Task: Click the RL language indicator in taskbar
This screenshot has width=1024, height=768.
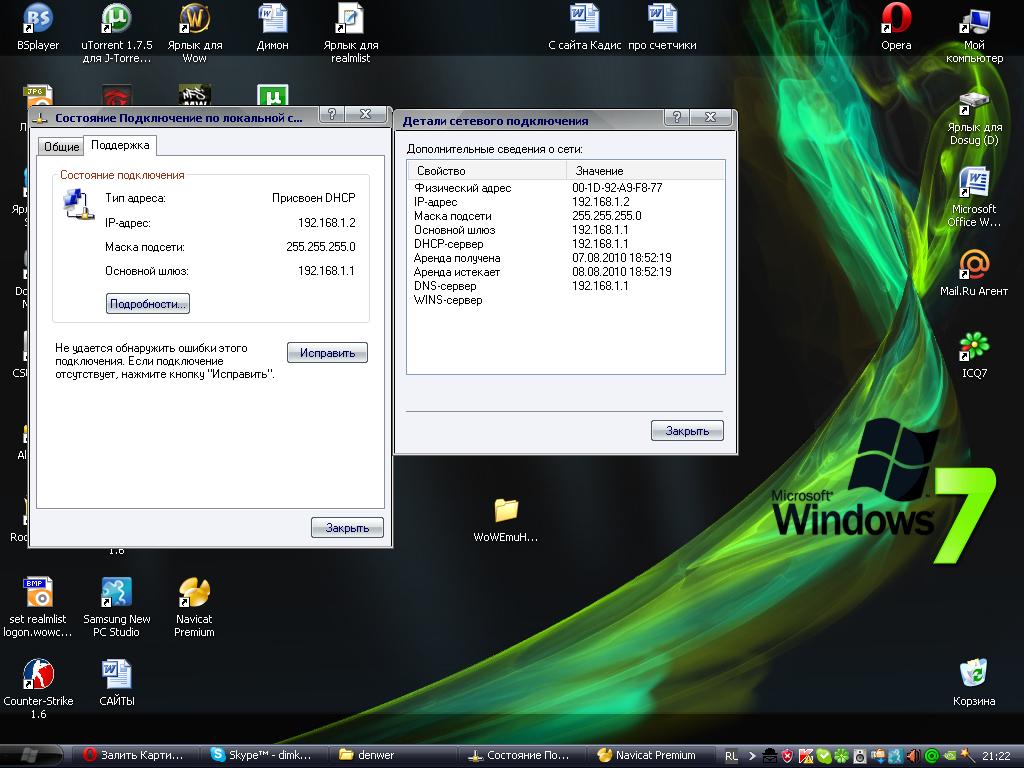Action: click(x=732, y=755)
